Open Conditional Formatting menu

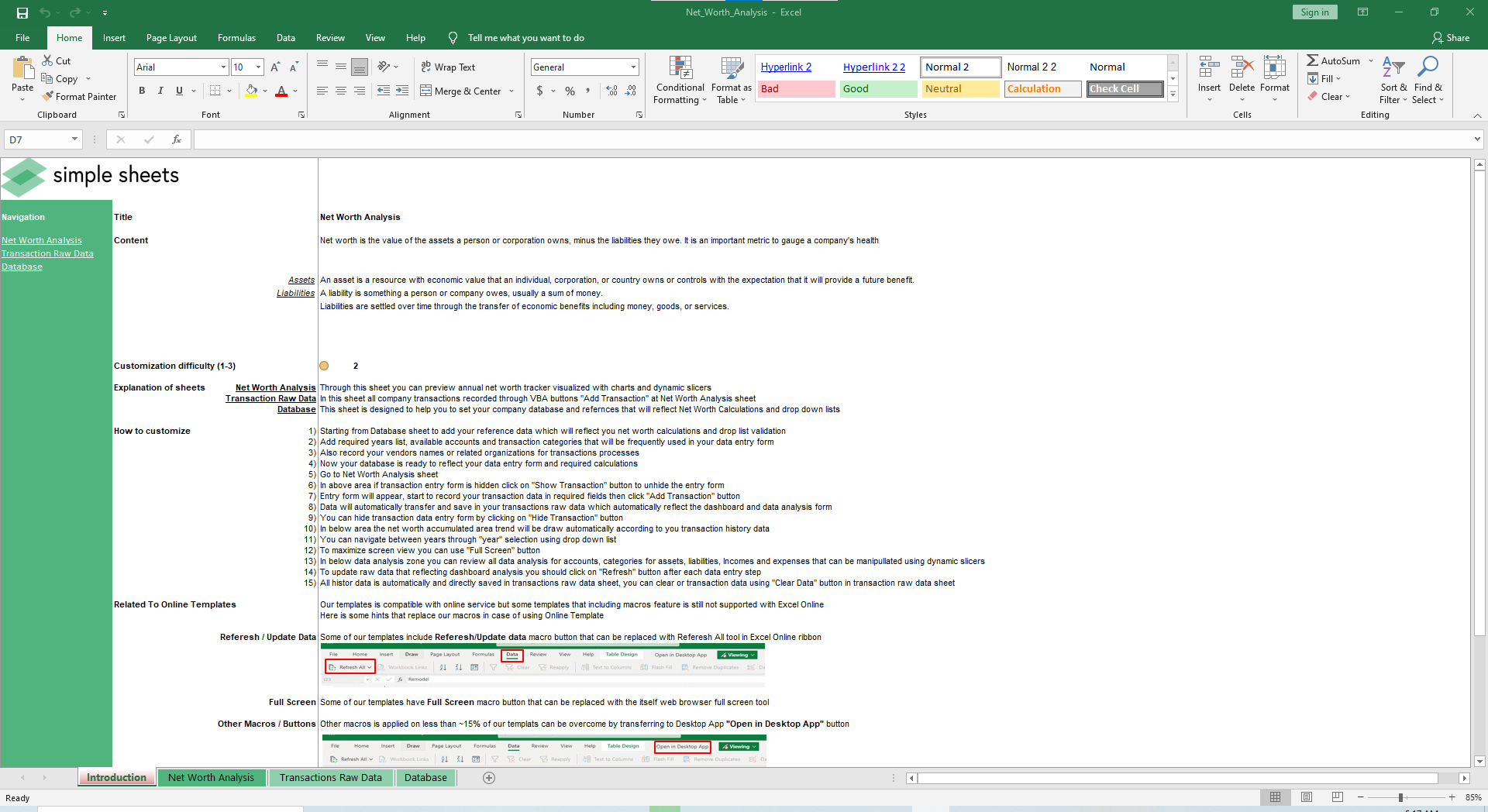point(680,80)
